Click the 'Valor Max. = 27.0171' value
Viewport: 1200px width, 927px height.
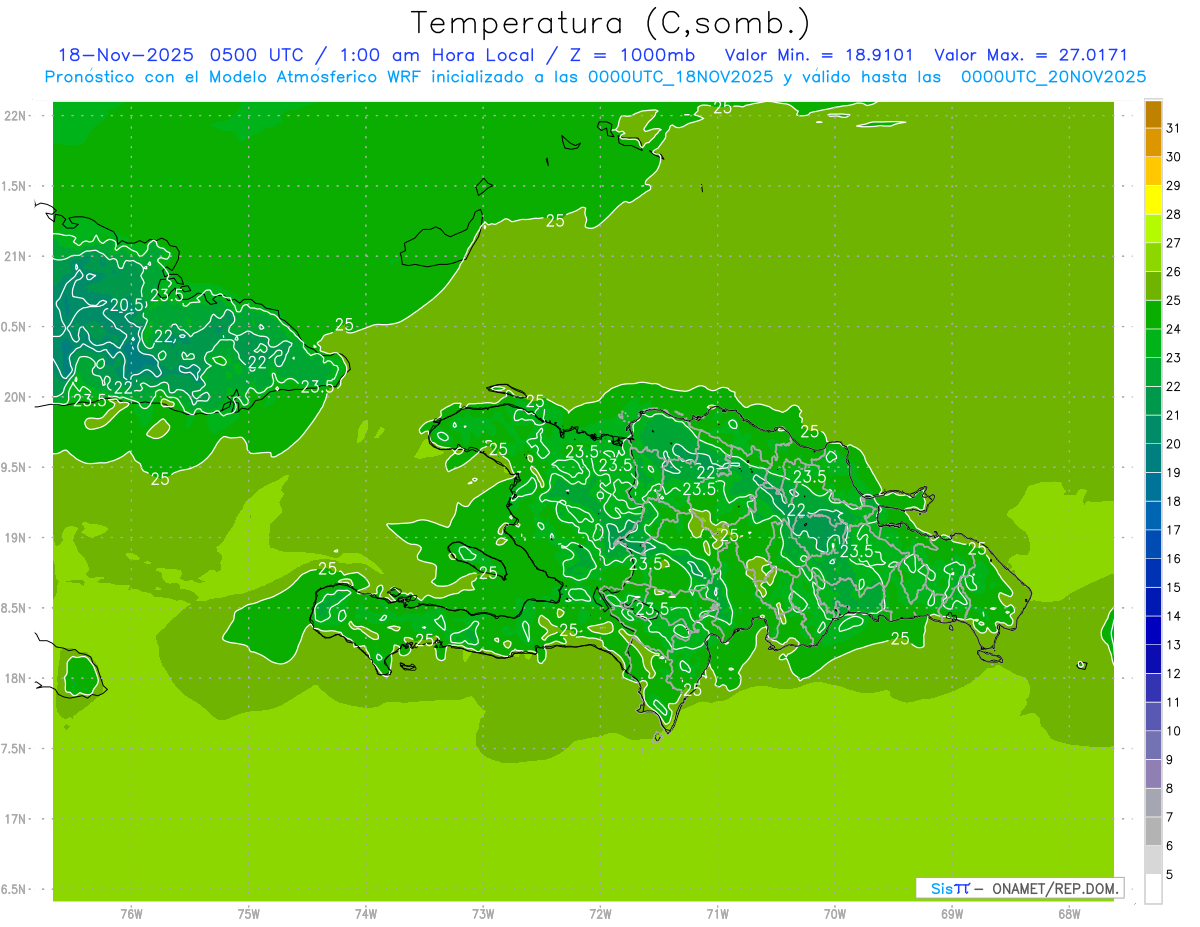coord(1031,55)
